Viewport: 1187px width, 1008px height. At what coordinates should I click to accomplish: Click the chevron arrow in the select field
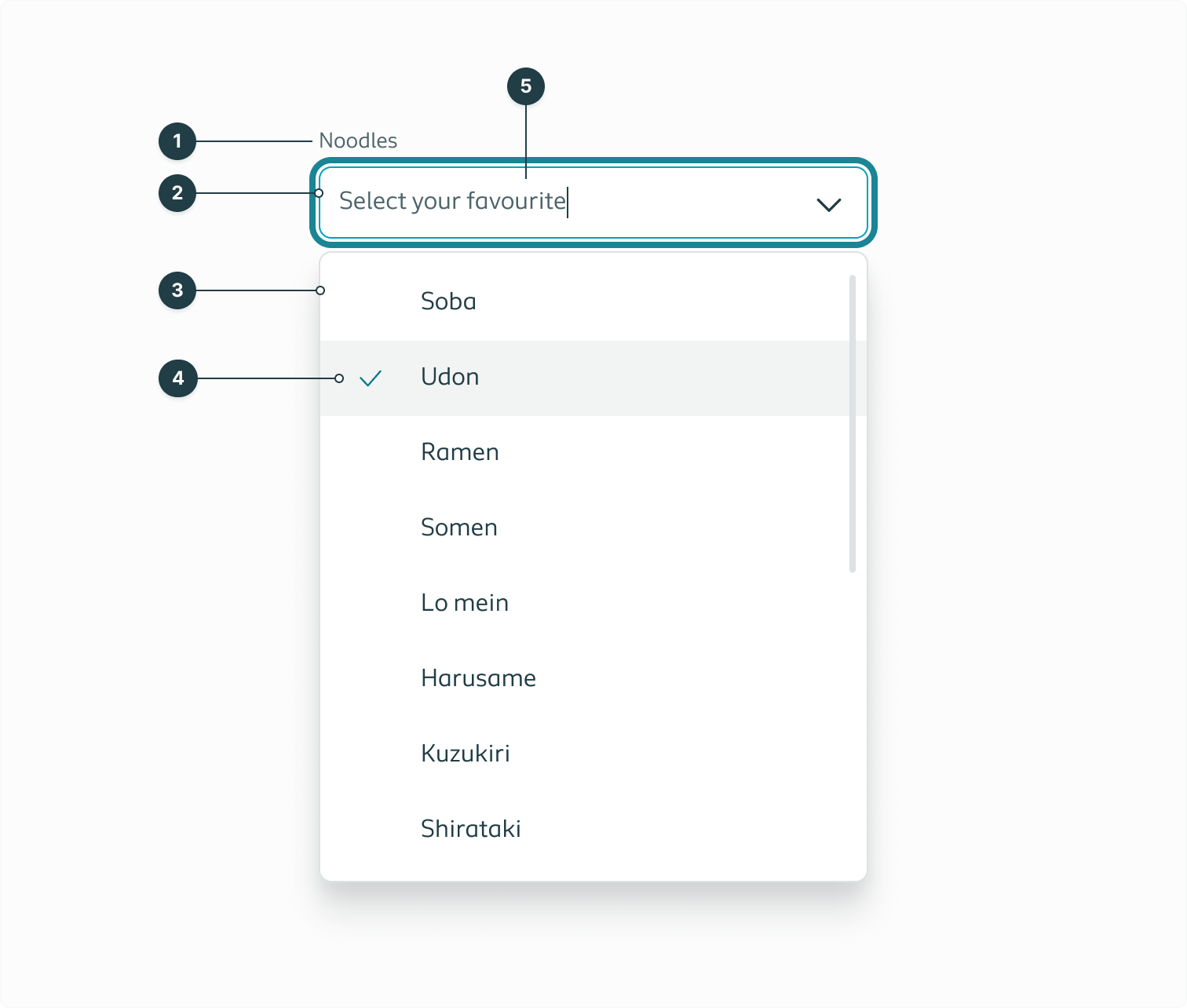click(827, 205)
